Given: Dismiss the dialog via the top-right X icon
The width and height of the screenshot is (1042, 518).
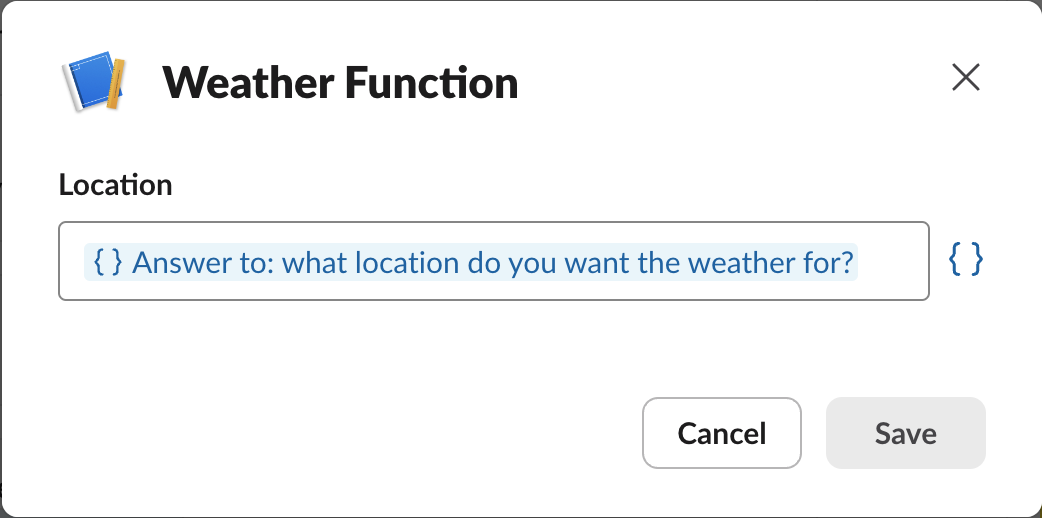Looking at the screenshot, I should click(x=965, y=78).
